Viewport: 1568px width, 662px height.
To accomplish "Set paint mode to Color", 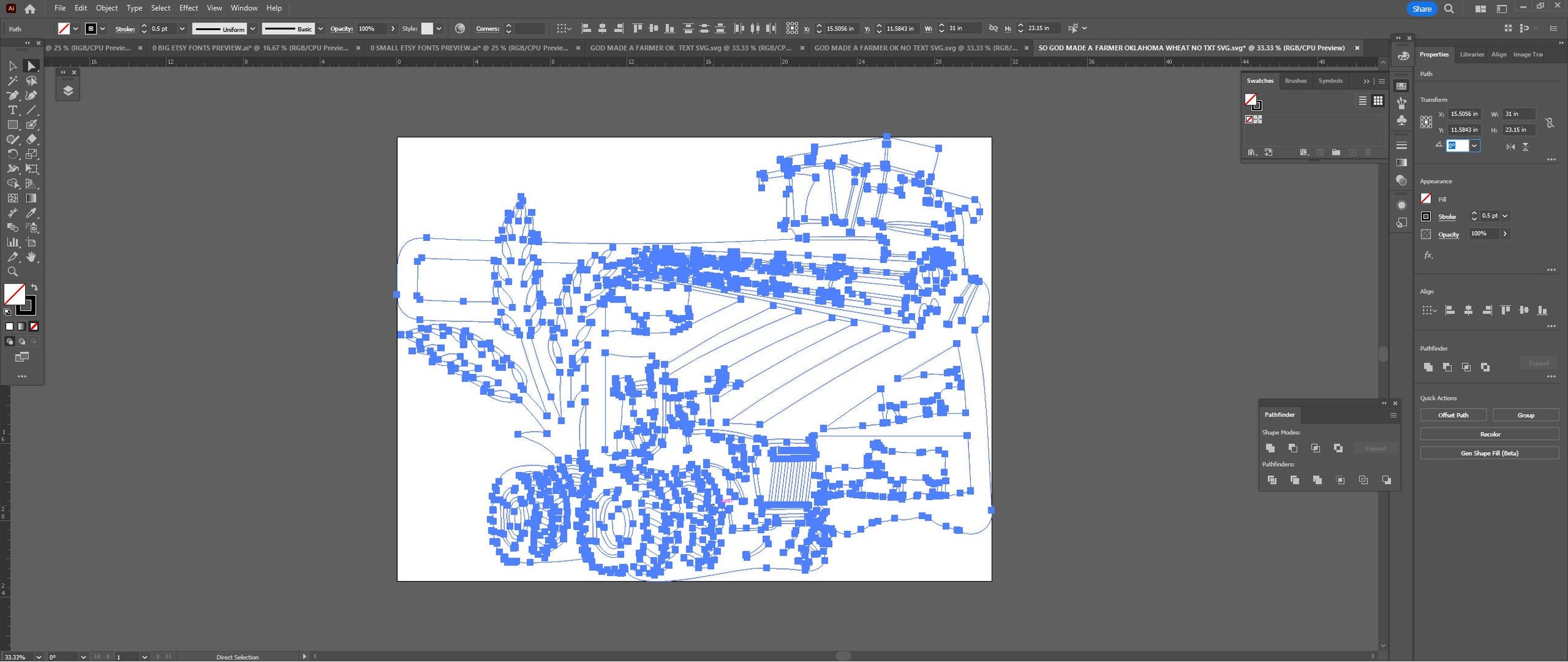I will click(9, 327).
